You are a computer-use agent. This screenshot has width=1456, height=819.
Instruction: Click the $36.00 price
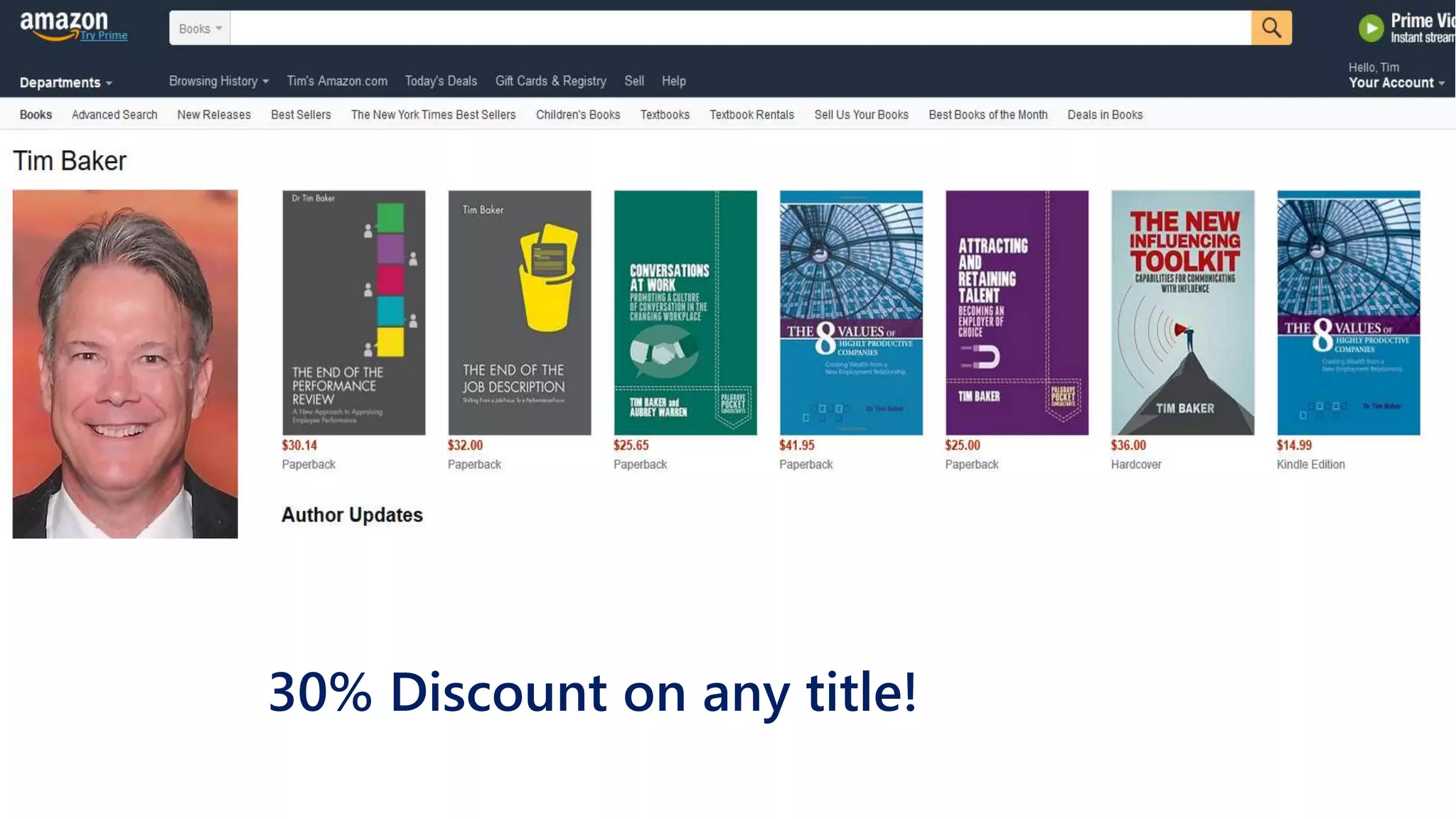1128,445
